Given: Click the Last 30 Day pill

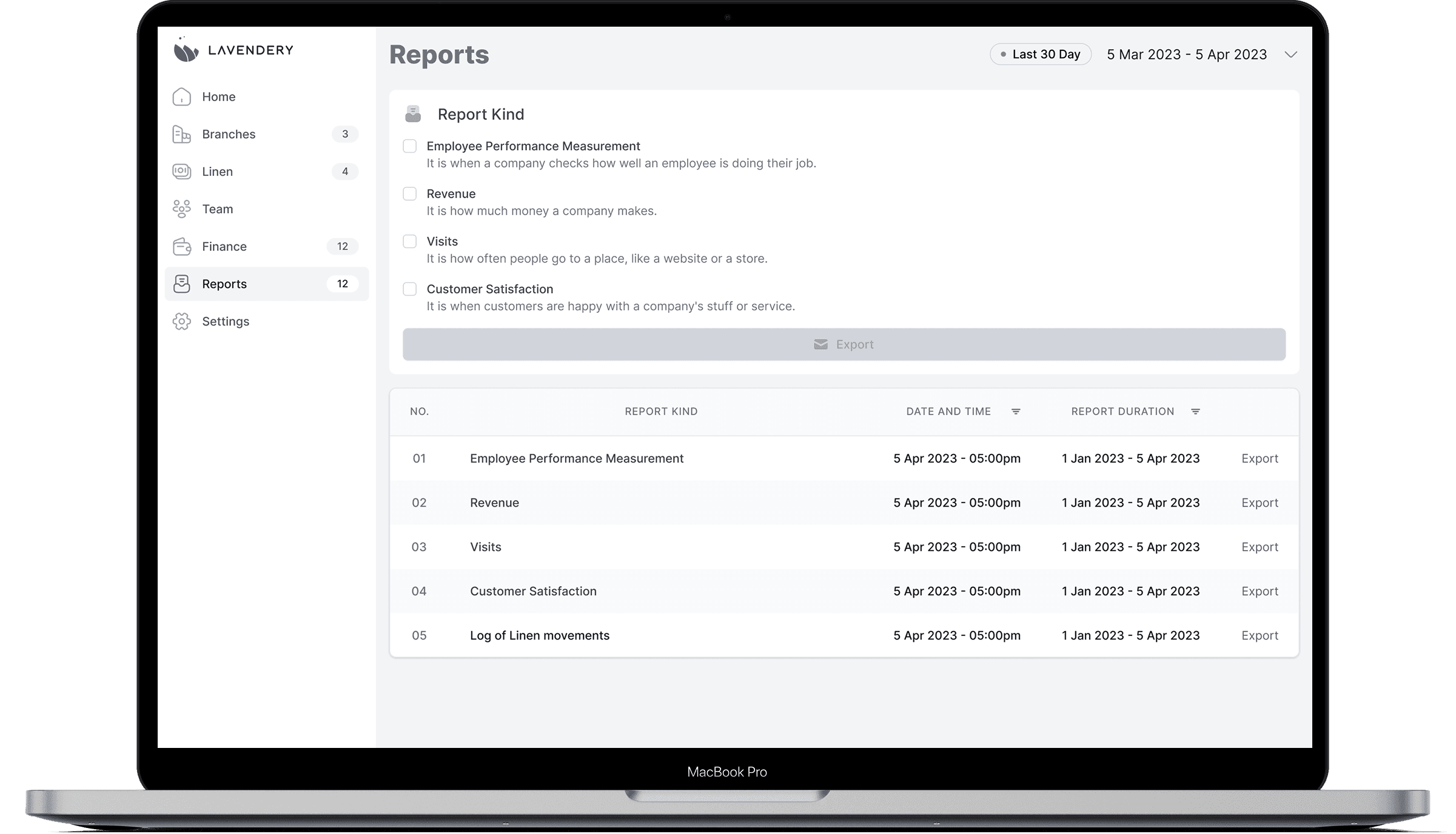Looking at the screenshot, I should point(1040,55).
